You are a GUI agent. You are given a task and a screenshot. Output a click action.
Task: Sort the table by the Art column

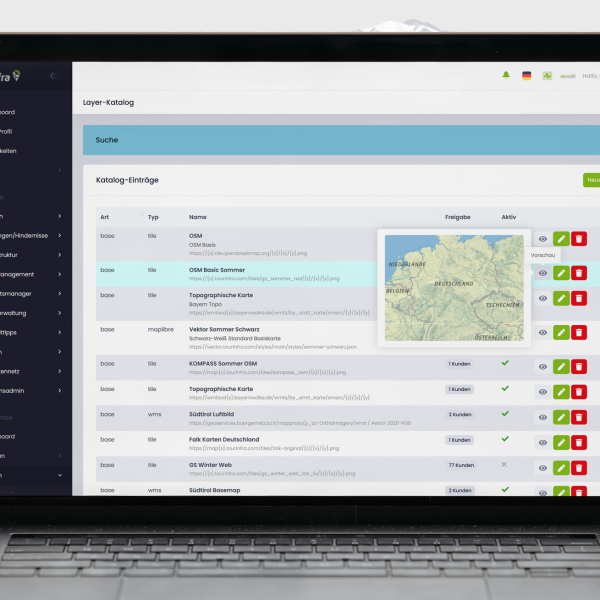click(x=104, y=217)
